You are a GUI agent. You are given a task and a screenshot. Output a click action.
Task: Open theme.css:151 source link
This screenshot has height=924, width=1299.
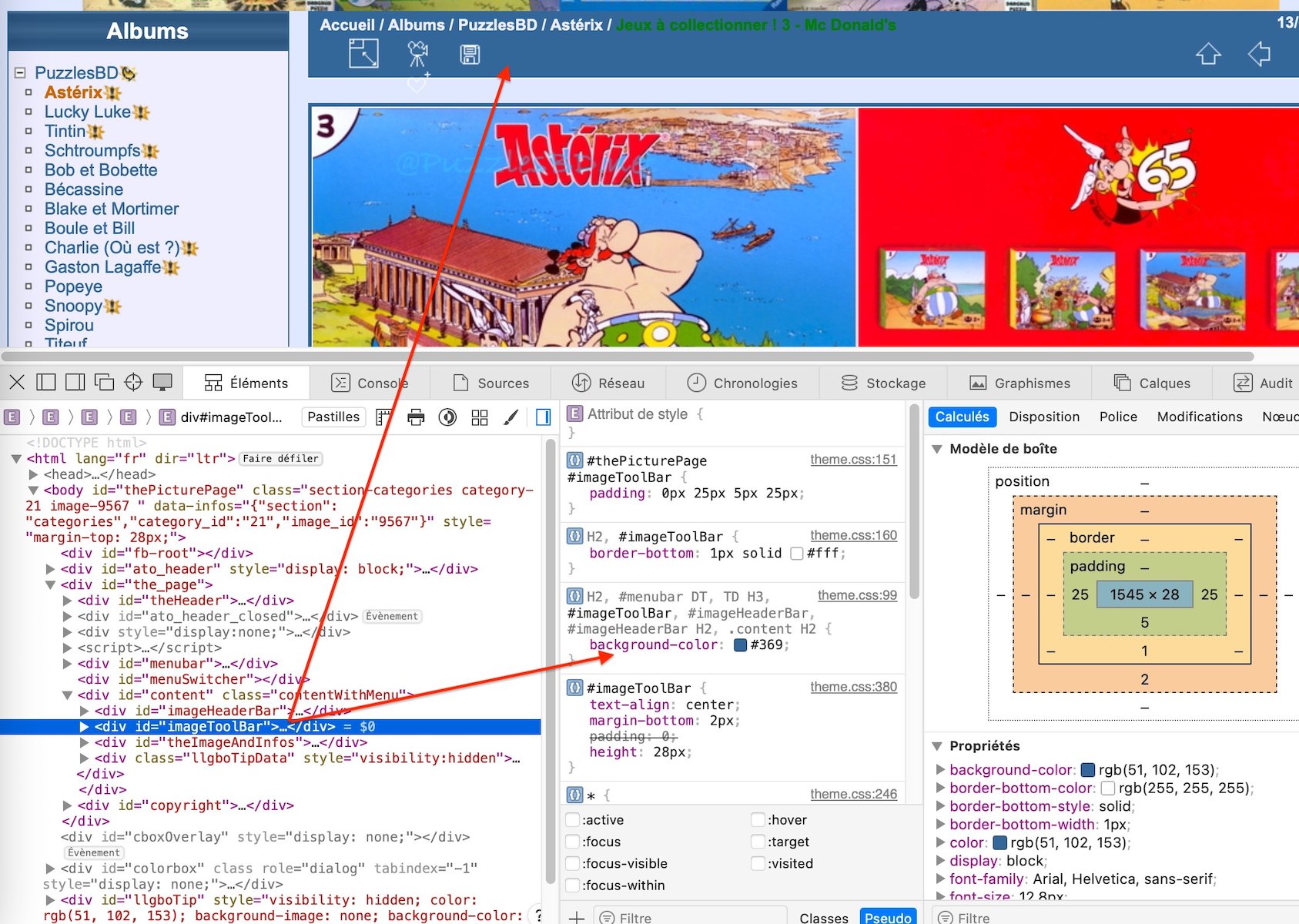853,460
